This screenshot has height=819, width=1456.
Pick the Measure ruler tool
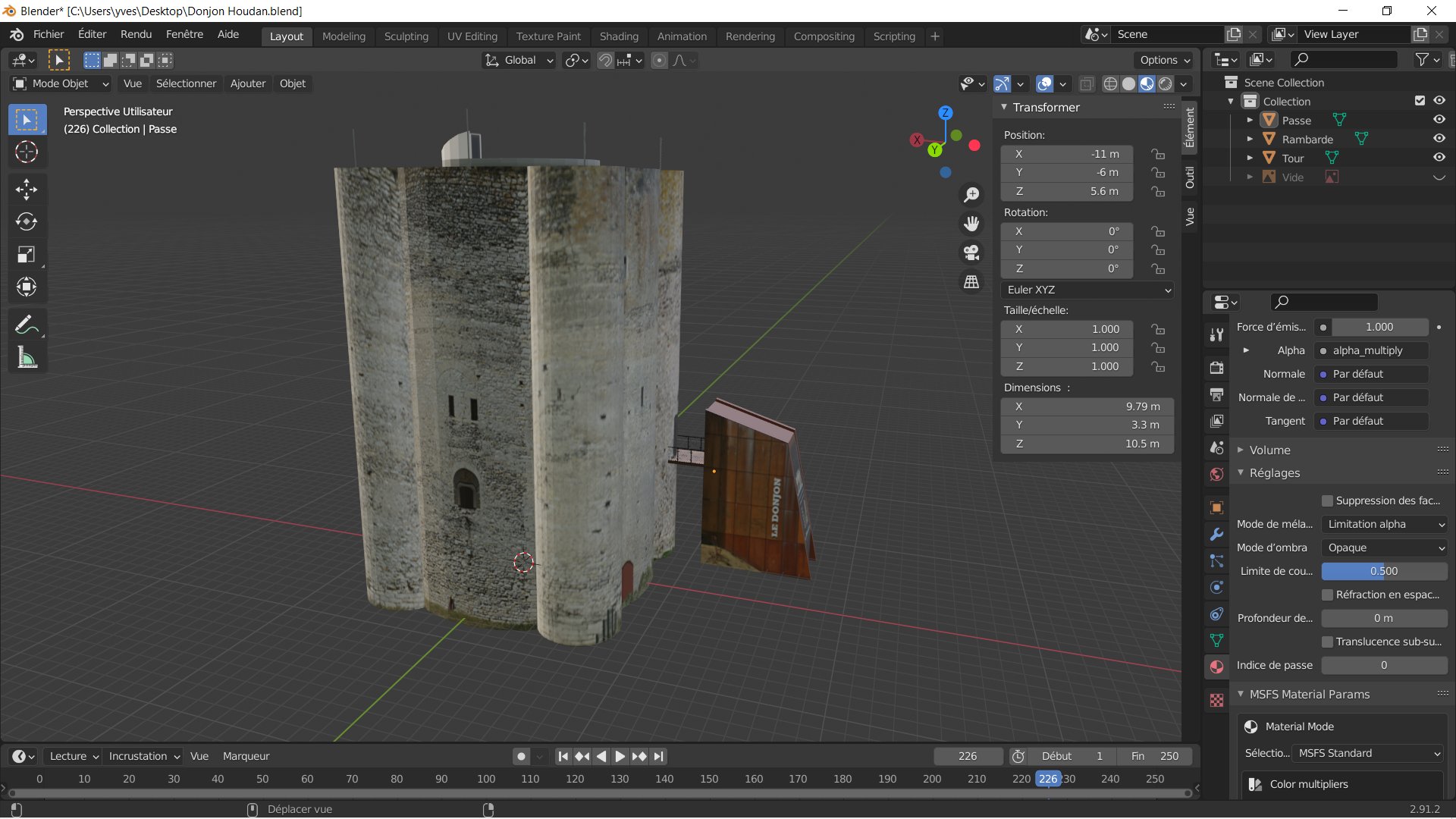click(x=27, y=358)
